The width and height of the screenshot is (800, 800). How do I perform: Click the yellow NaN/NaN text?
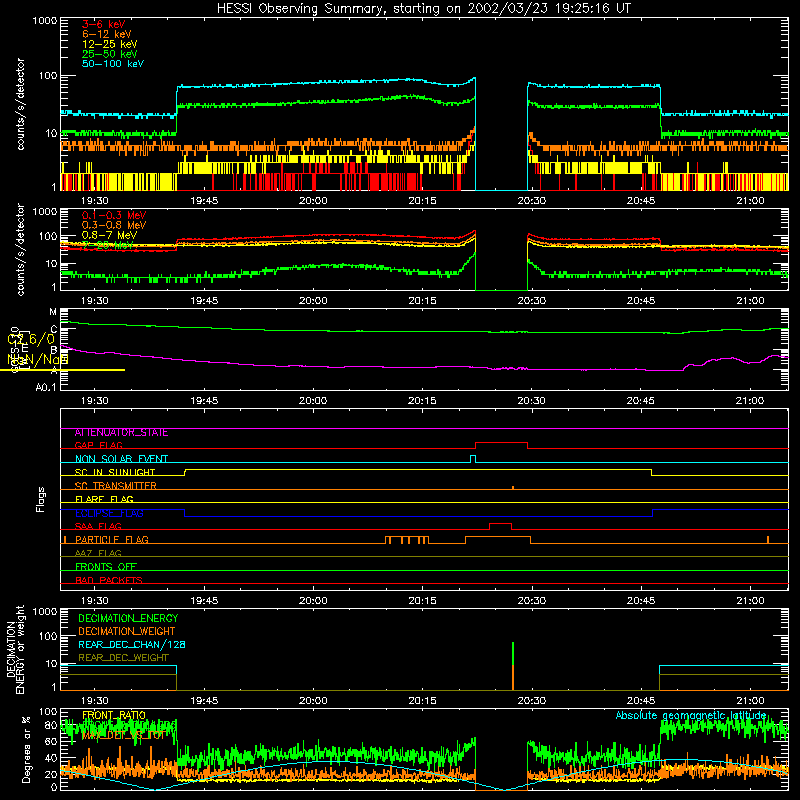(x=38, y=360)
